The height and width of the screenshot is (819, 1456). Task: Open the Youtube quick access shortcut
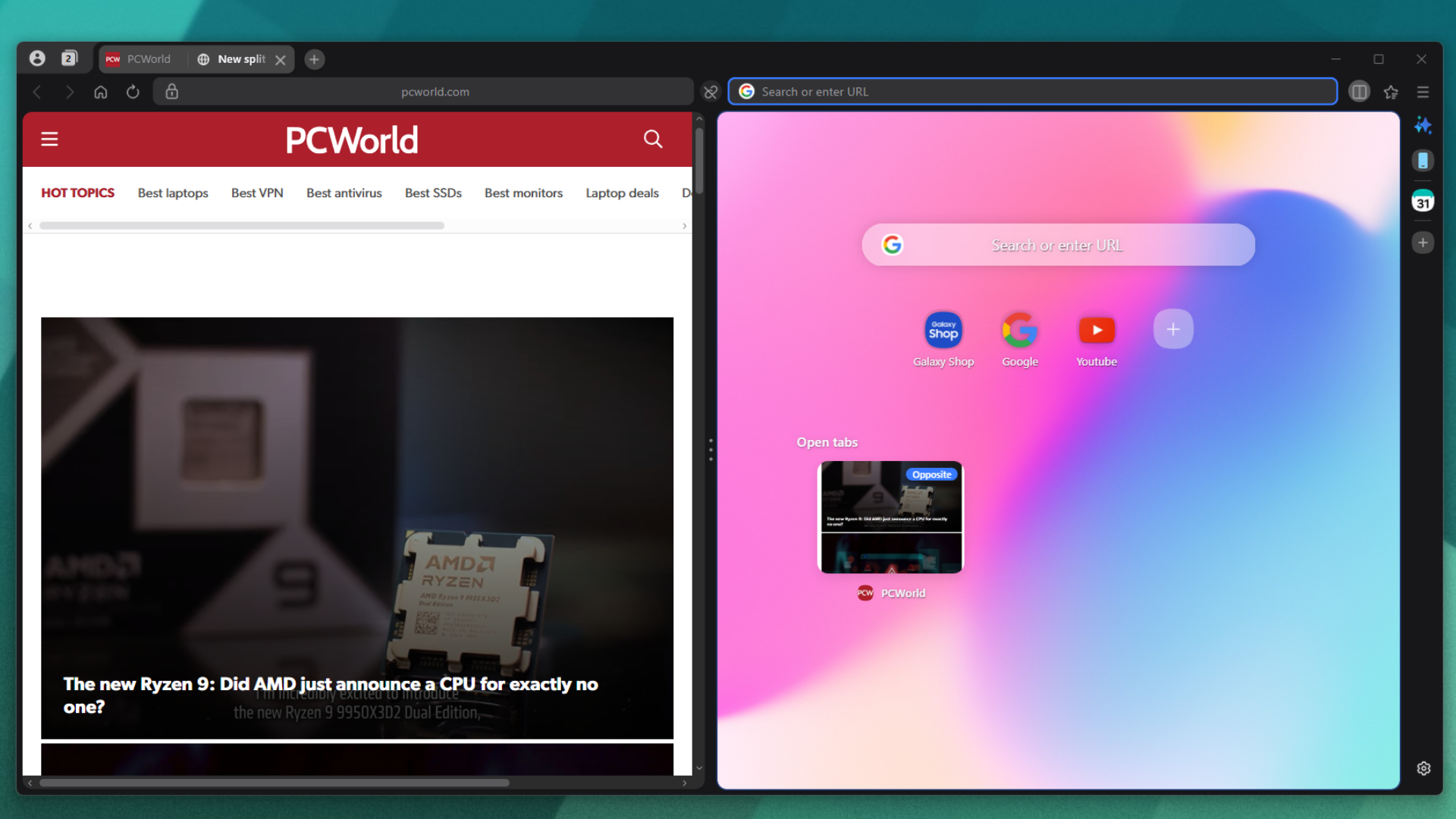(1096, 329)
